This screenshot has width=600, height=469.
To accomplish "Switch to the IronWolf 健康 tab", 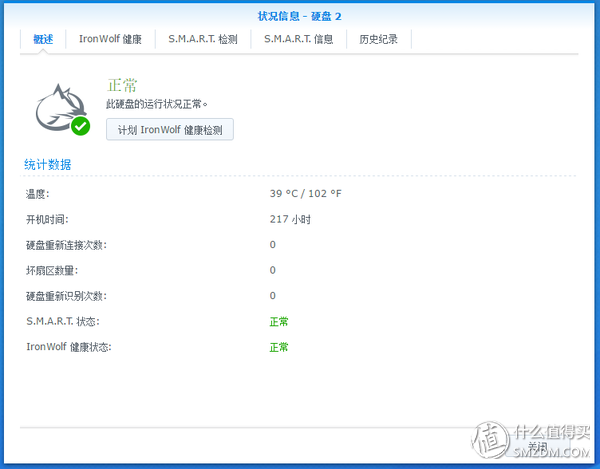I will coord(111,39).
